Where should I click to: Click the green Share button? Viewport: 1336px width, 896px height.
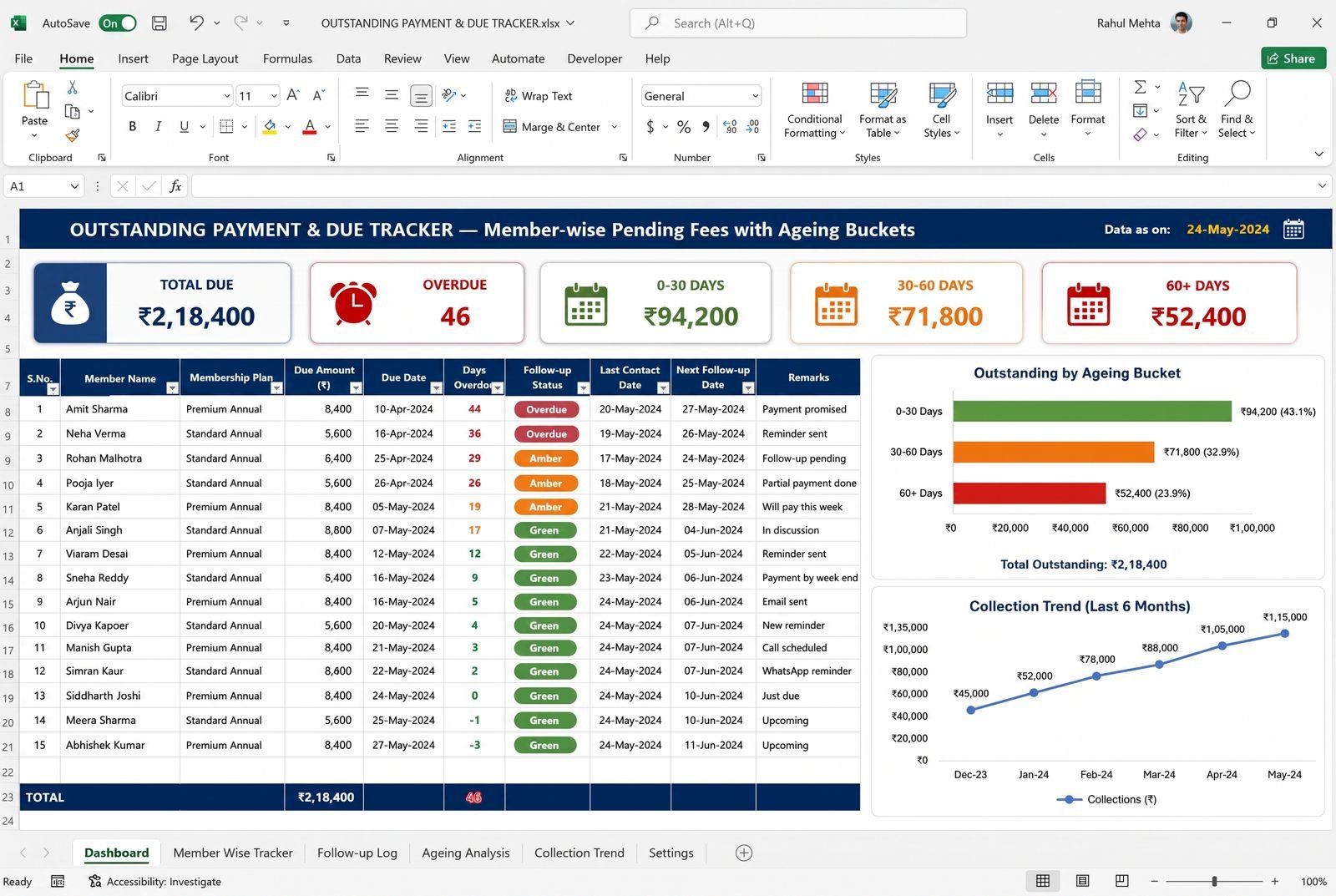coord(1293,58)
